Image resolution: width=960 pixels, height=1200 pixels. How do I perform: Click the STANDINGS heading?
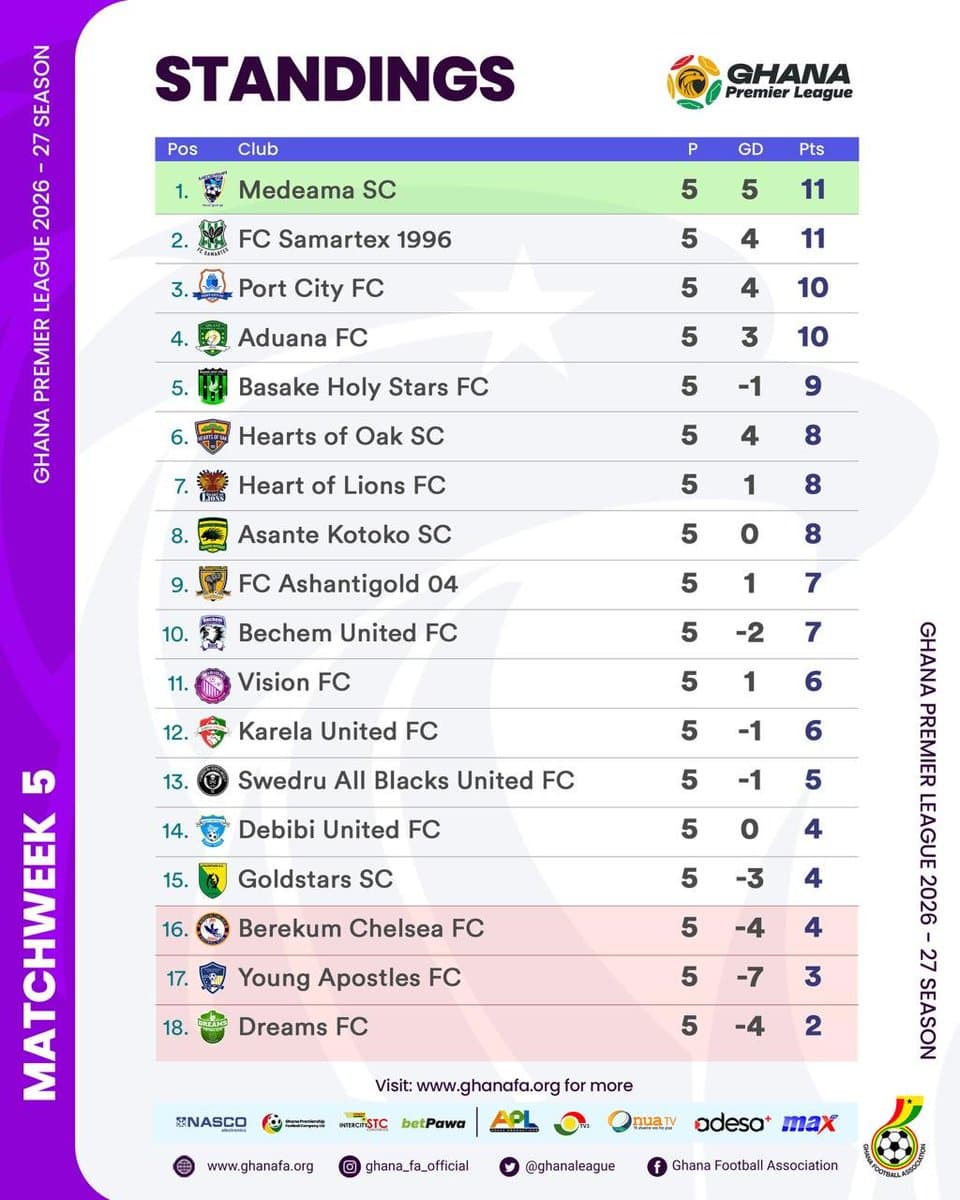(335, 79)
